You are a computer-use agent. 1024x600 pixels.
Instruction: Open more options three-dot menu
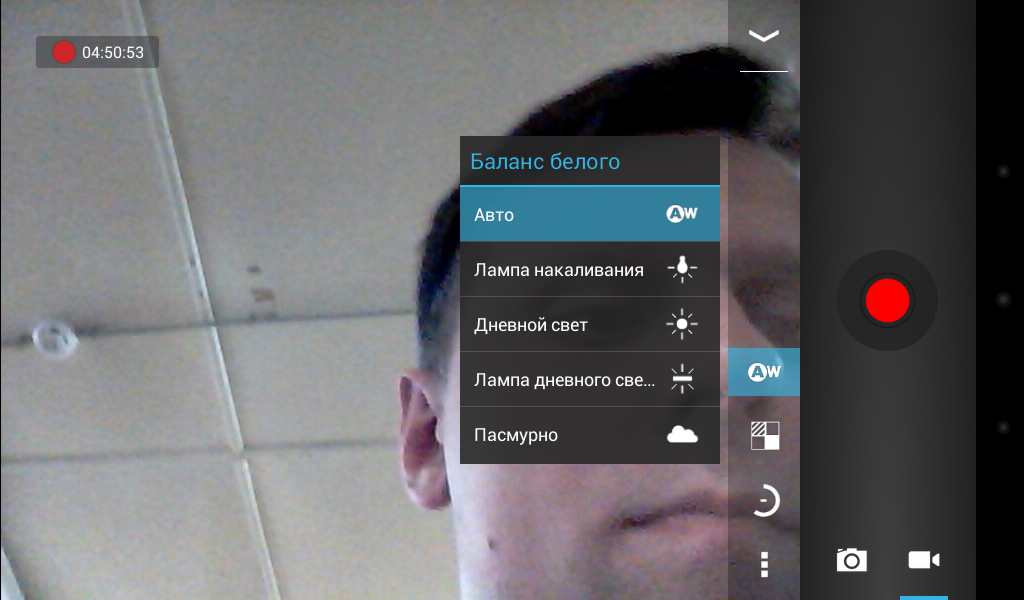point(764,564)
